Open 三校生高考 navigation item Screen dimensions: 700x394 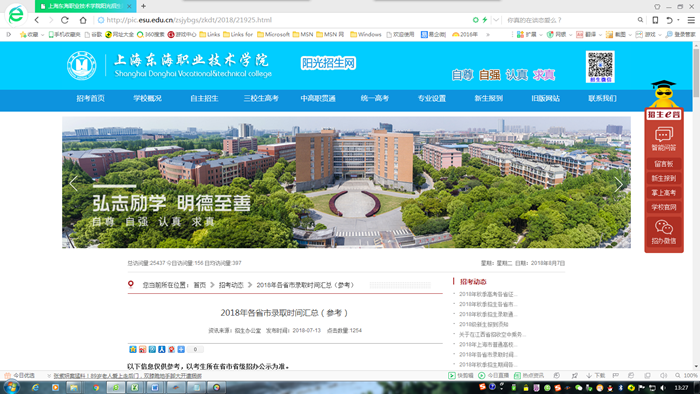click(261, 98)
